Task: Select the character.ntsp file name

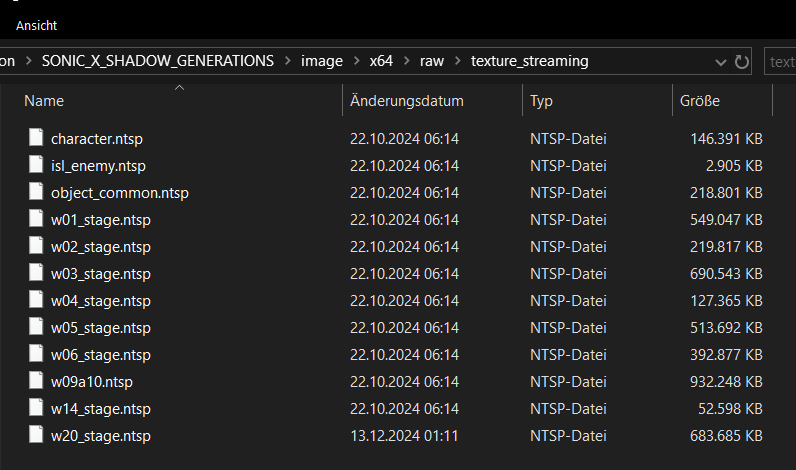Action: click(x=96, y=139)
